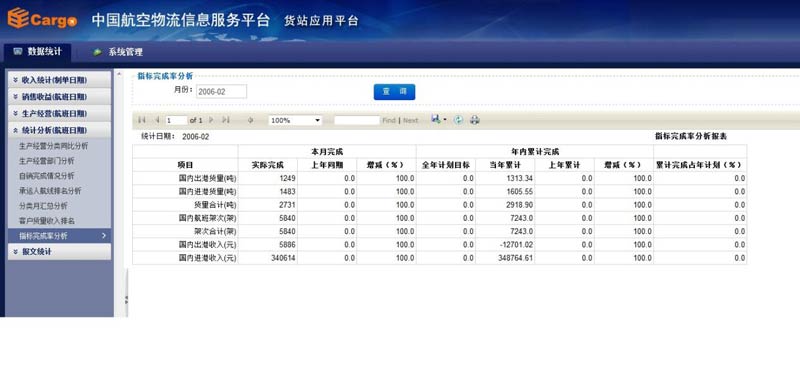Viewport: 800px width, 374px height.
Task: Expand 收入统计(制单日期) section
Action: [59, 80]
